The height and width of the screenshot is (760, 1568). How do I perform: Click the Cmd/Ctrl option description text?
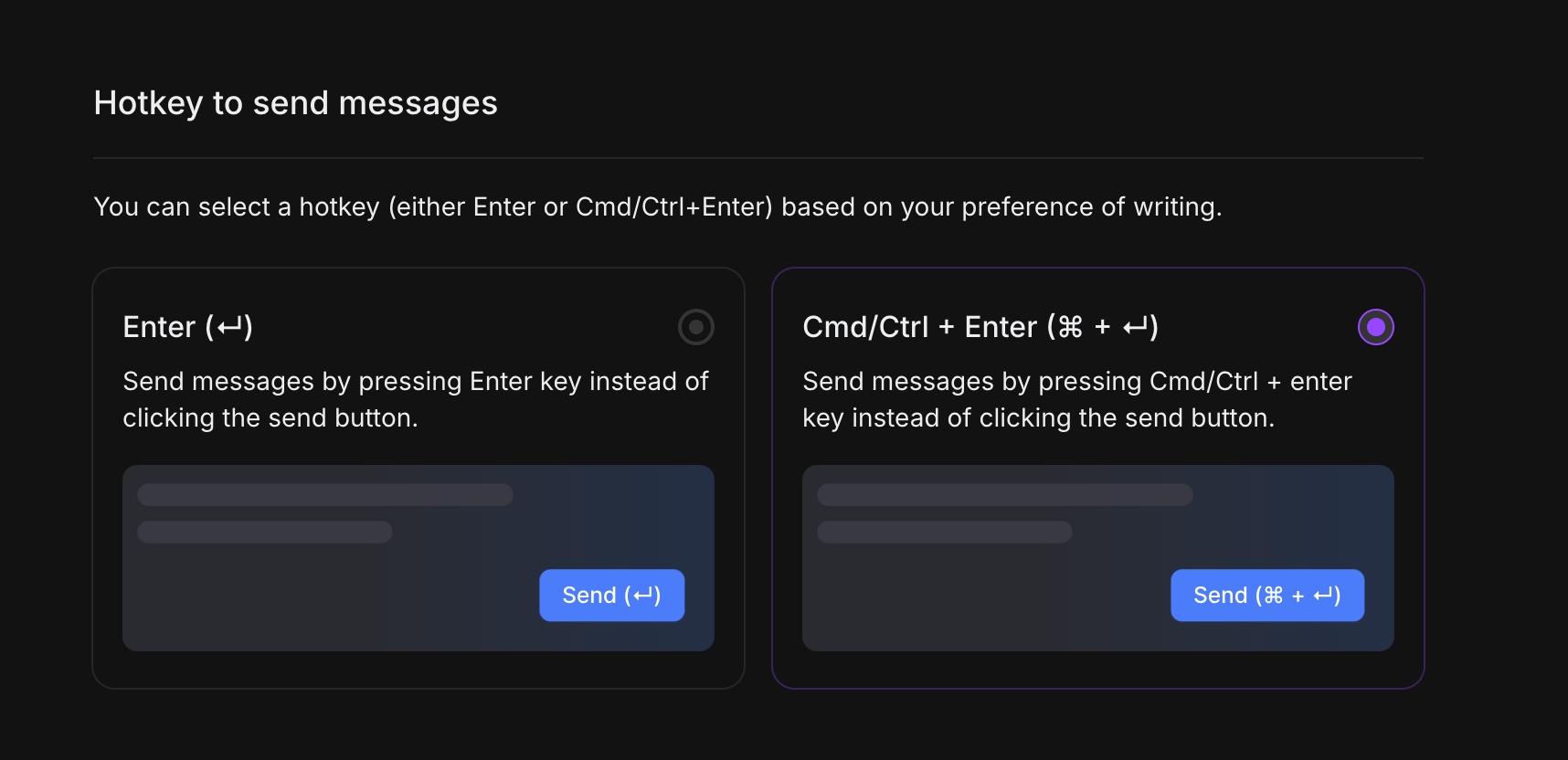click(1076, 399)
